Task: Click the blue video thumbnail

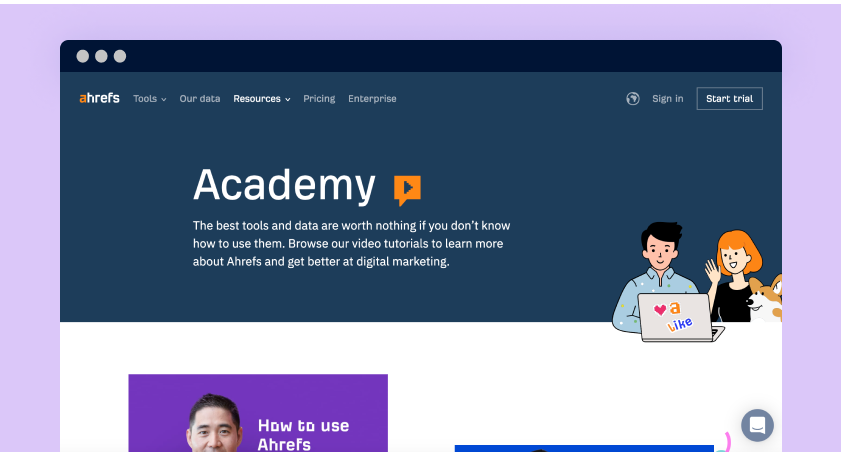Action: click(x=584, y=448)
